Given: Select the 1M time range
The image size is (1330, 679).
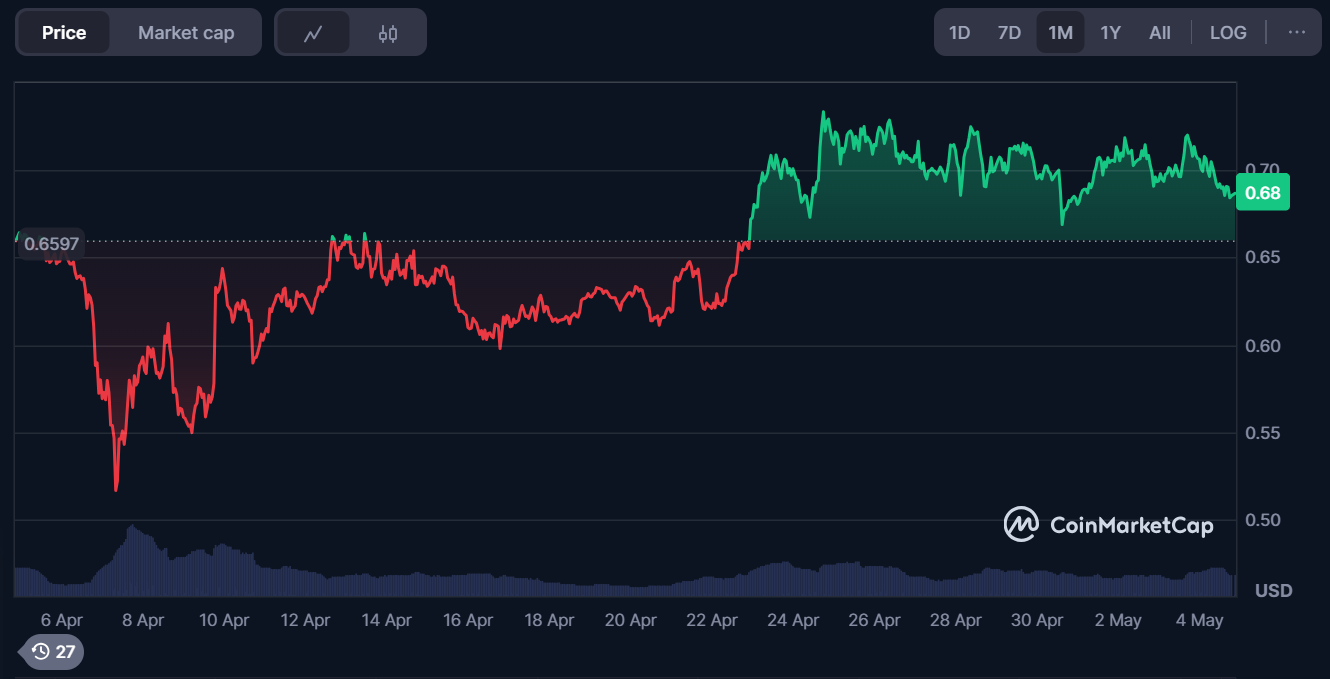Looking at the screenshot, I should tap(1060, 32).
